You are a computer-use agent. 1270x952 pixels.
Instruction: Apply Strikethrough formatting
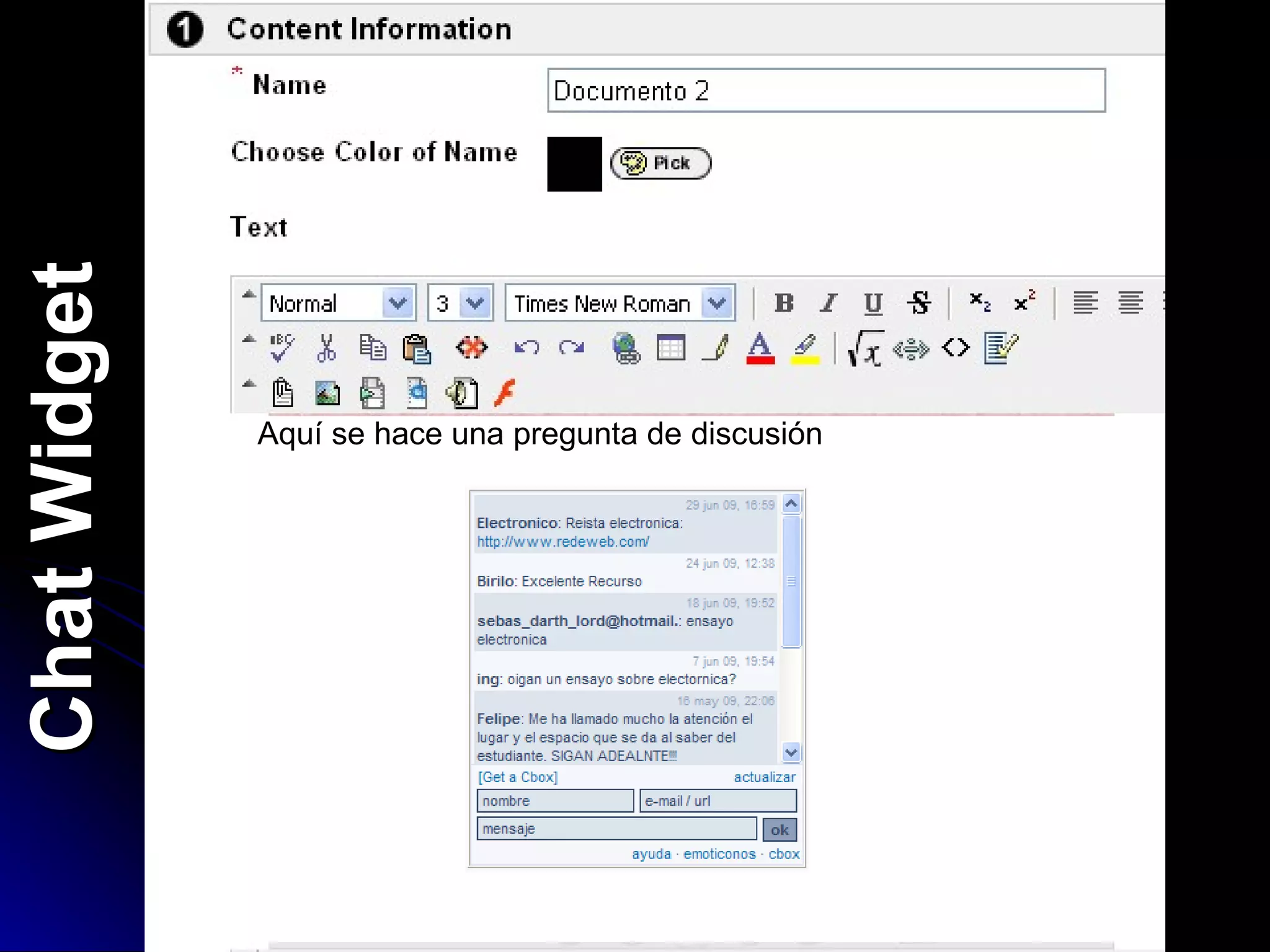918,303
